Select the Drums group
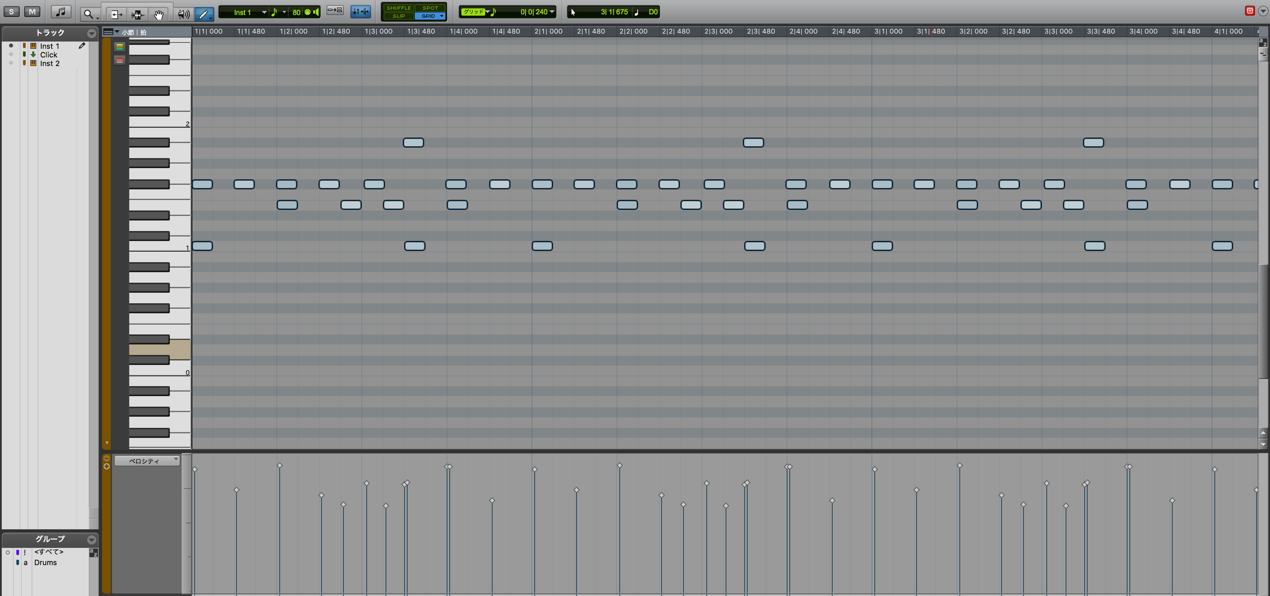 45,563
